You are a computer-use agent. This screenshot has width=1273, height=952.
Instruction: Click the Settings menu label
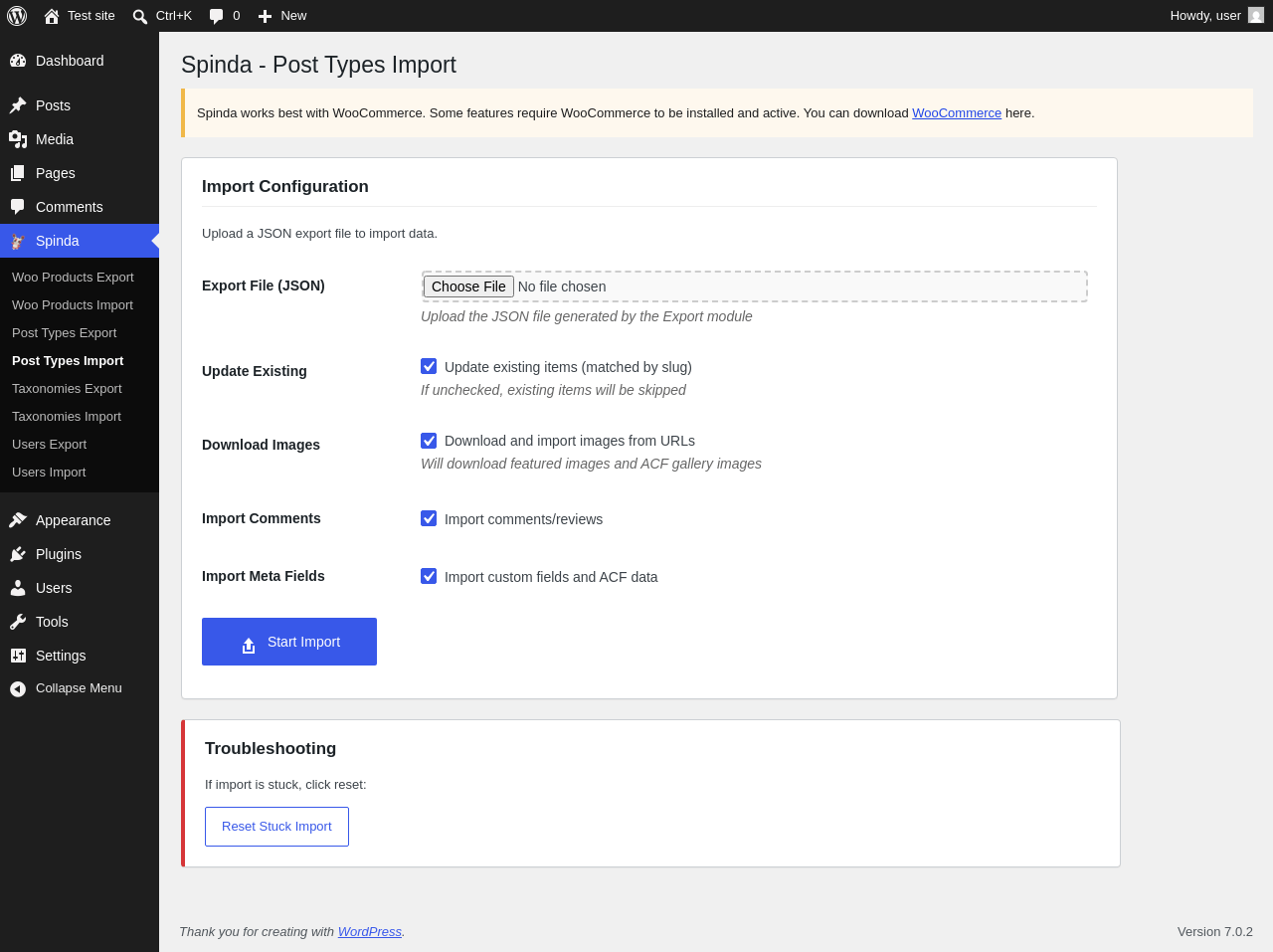61,656
